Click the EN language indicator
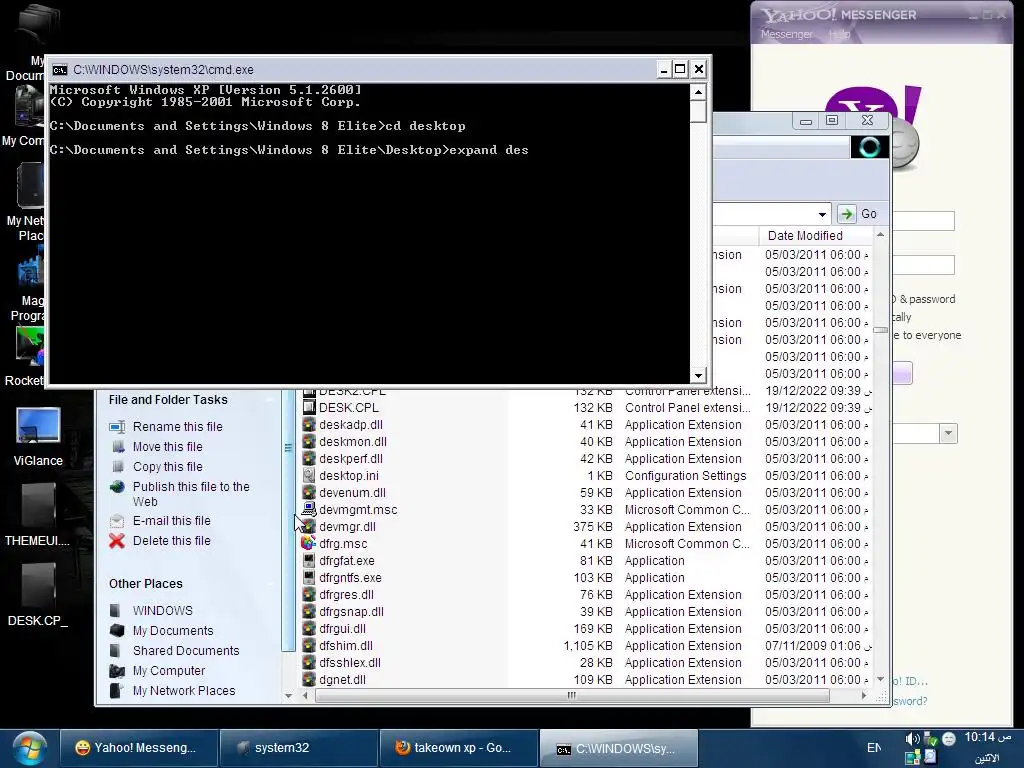Image resolution: width=1024 pixels, height=768 pixels. (x=874, y=748)
